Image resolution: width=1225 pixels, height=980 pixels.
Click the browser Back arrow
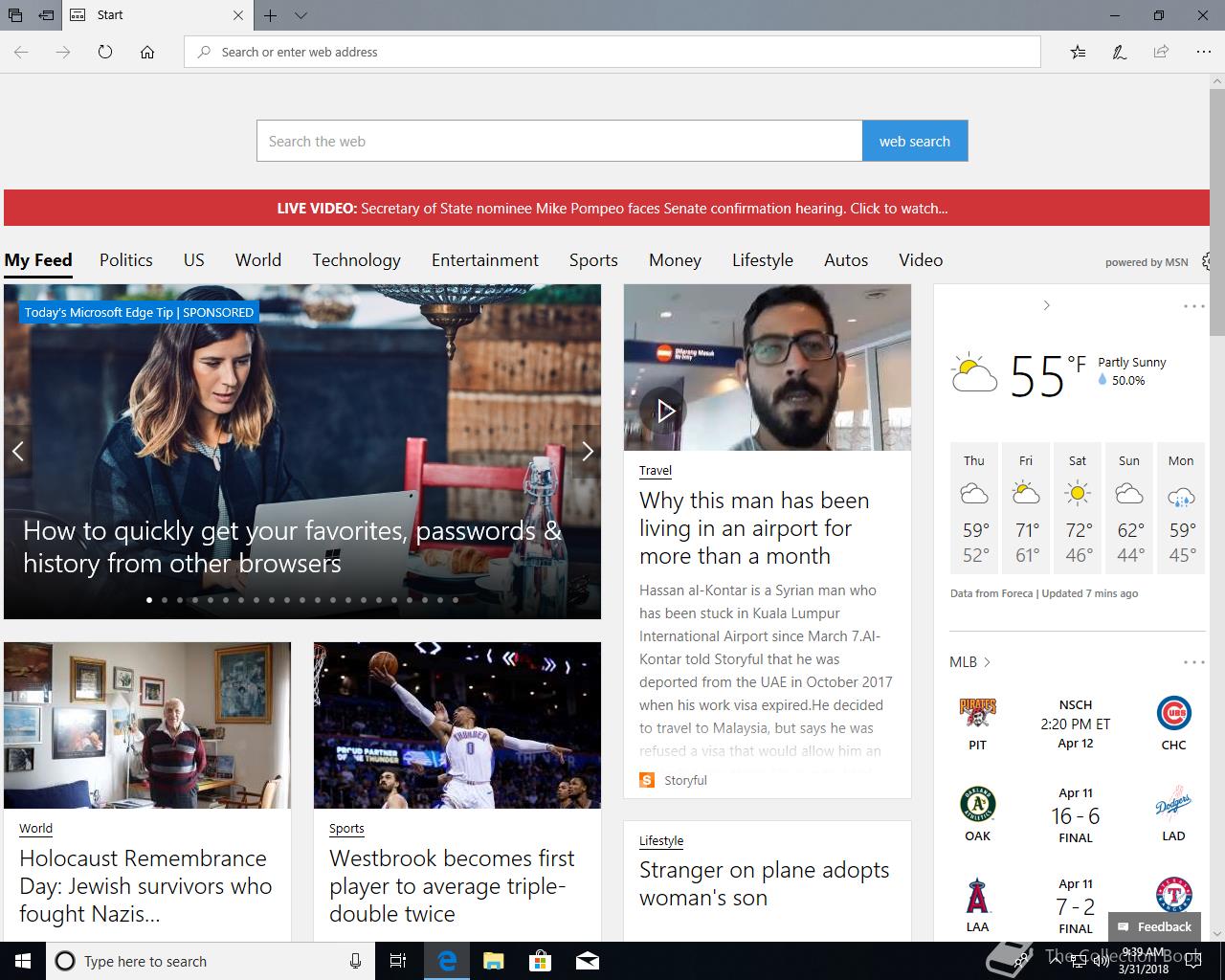pyautogui.click(x=21, y=52)
